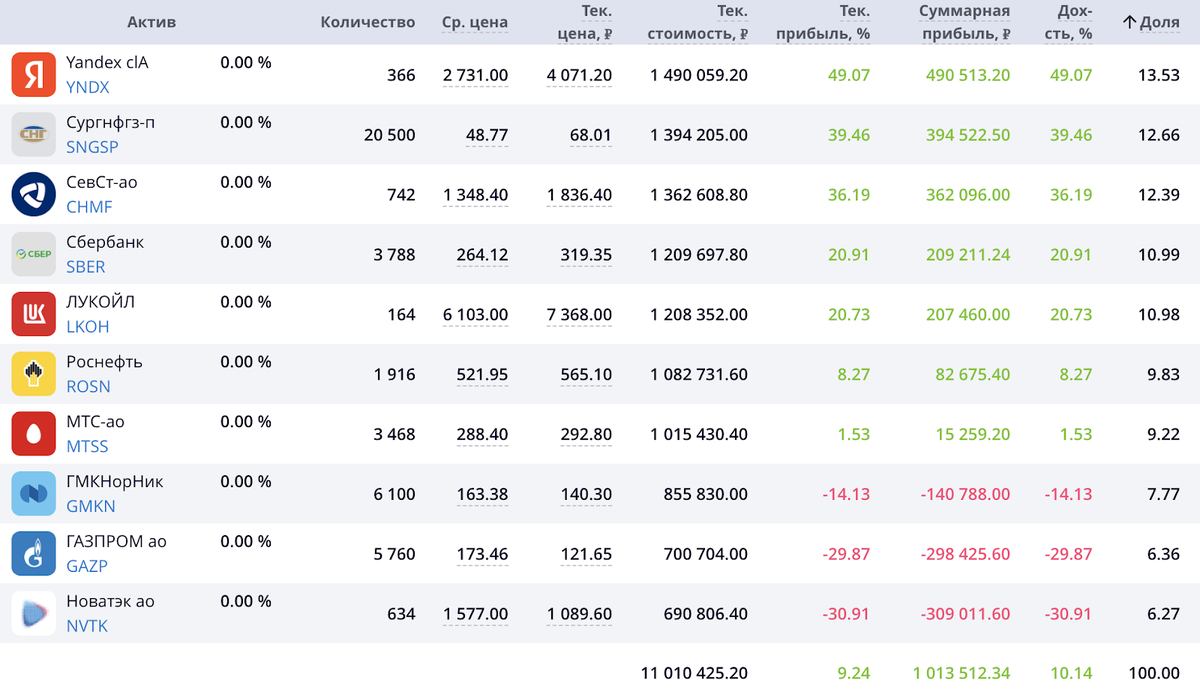
Task: Click Novatek share value 6.27
Action: click(1163, 614)
